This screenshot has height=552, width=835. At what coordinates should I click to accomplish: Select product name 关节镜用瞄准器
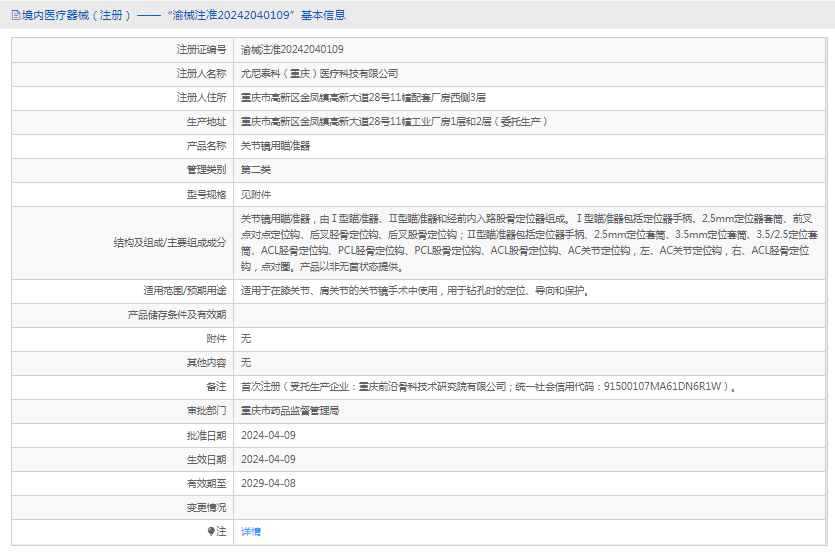(275, 146)
